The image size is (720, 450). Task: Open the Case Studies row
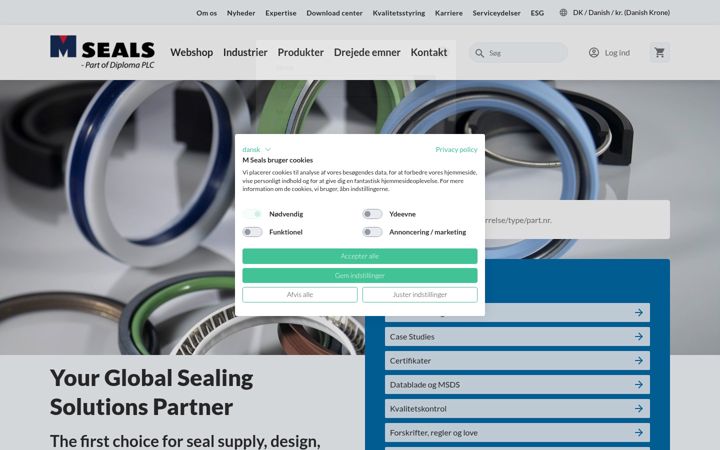[x=518, y=337]
